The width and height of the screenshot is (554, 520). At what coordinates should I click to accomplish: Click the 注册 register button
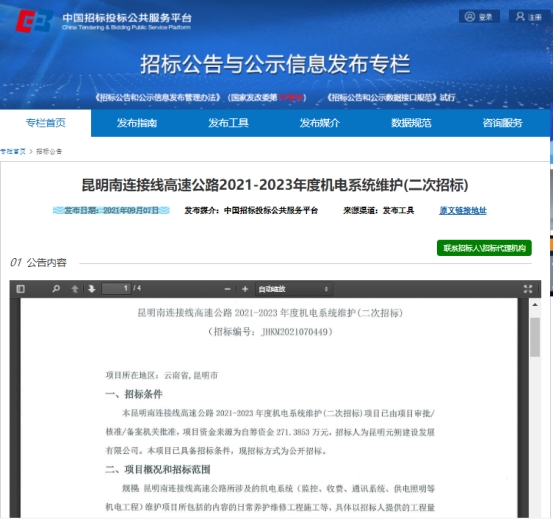529,17
